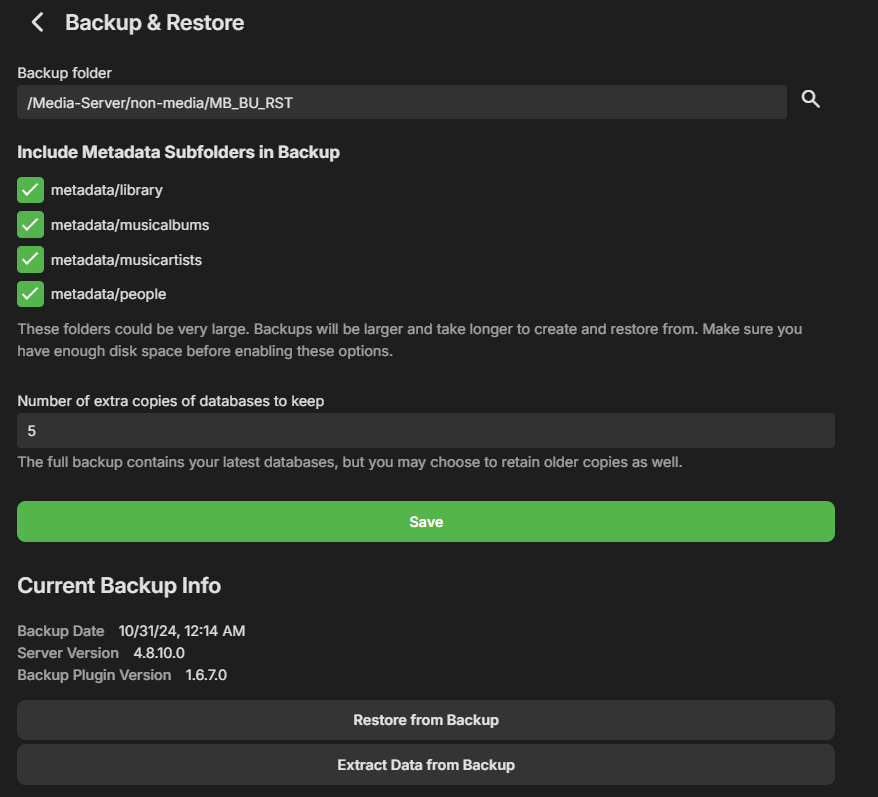Click the 'metadata/library' label text
This screenshot has width=878, height=797.
click(106, 190)
